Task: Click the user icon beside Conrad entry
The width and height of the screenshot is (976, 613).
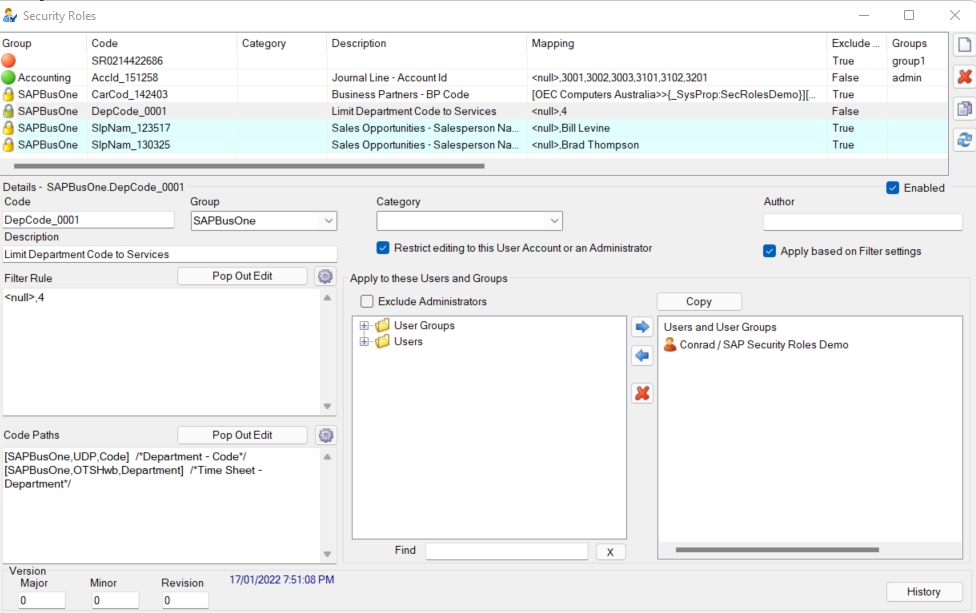Action: point(670,344)
